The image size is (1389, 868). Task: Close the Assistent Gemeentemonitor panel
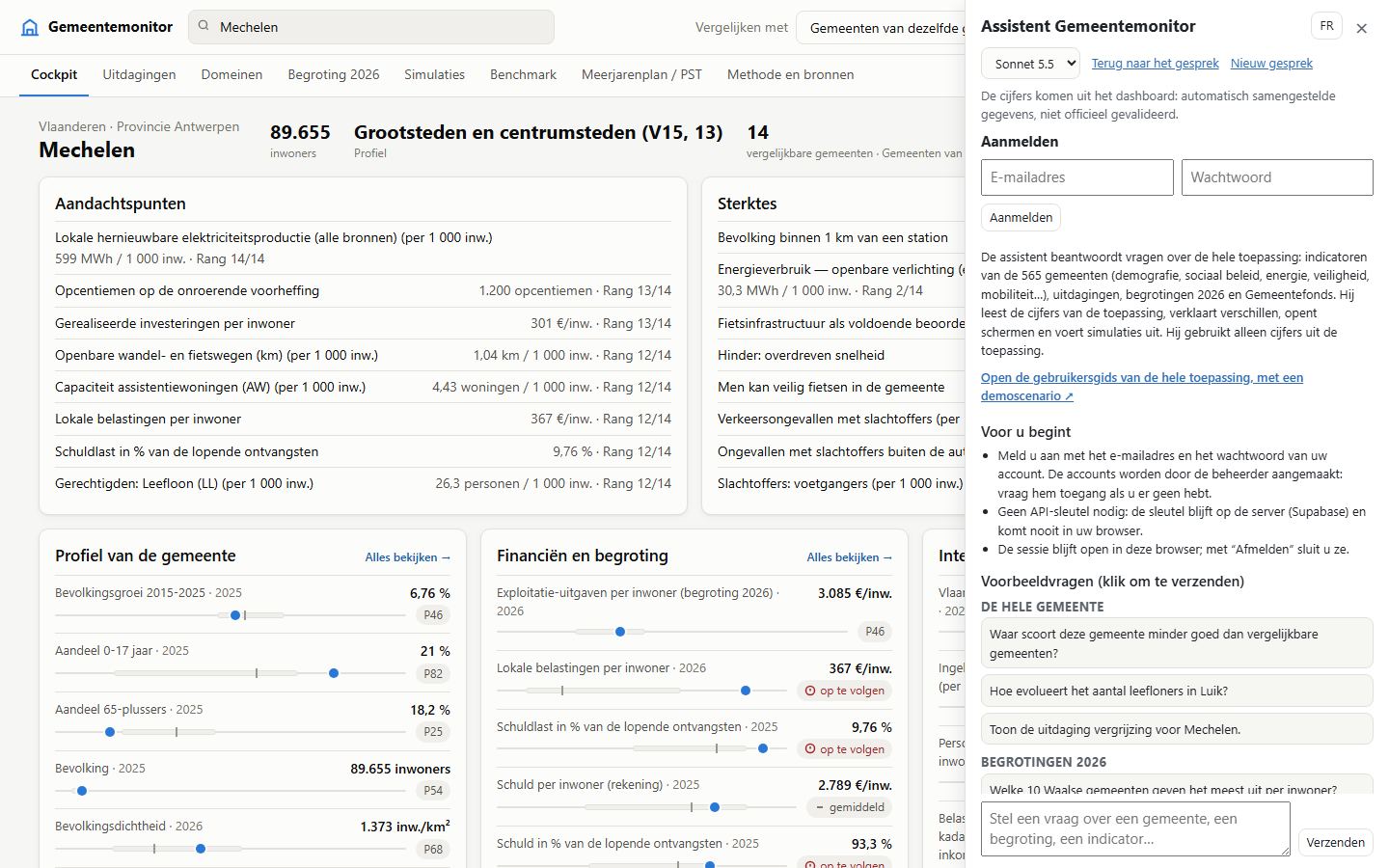pyautogui.click(x=1361, y=28)
